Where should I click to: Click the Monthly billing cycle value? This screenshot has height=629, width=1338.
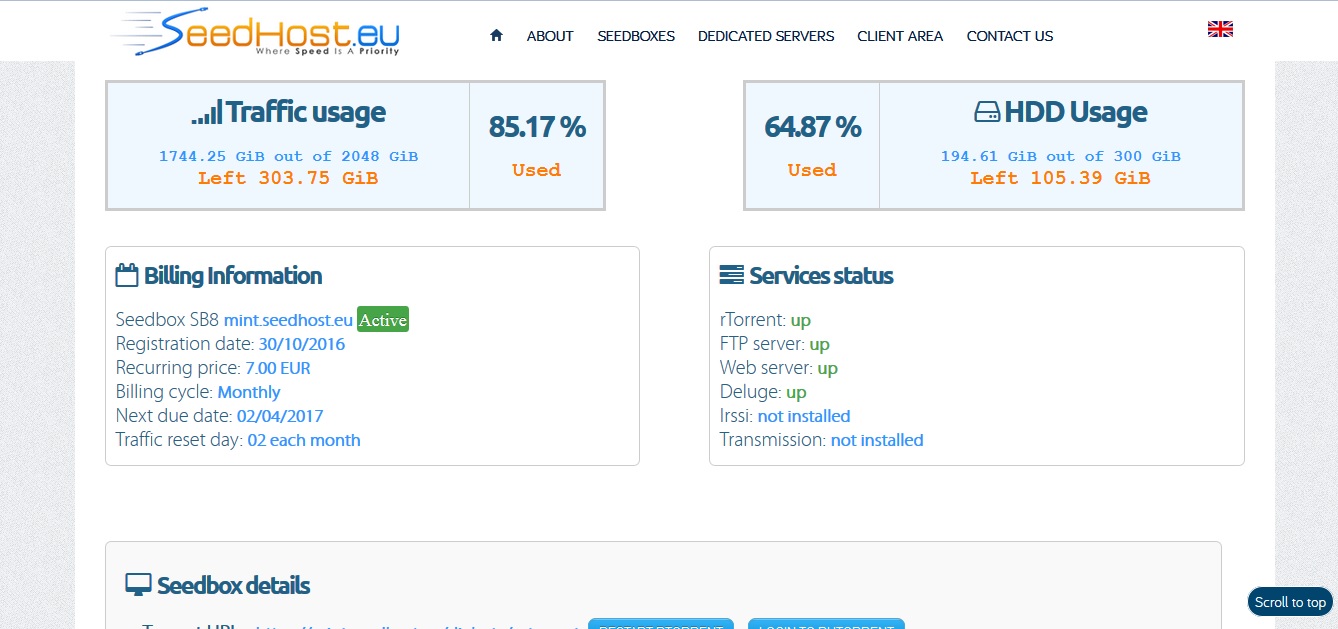[249, 392]
